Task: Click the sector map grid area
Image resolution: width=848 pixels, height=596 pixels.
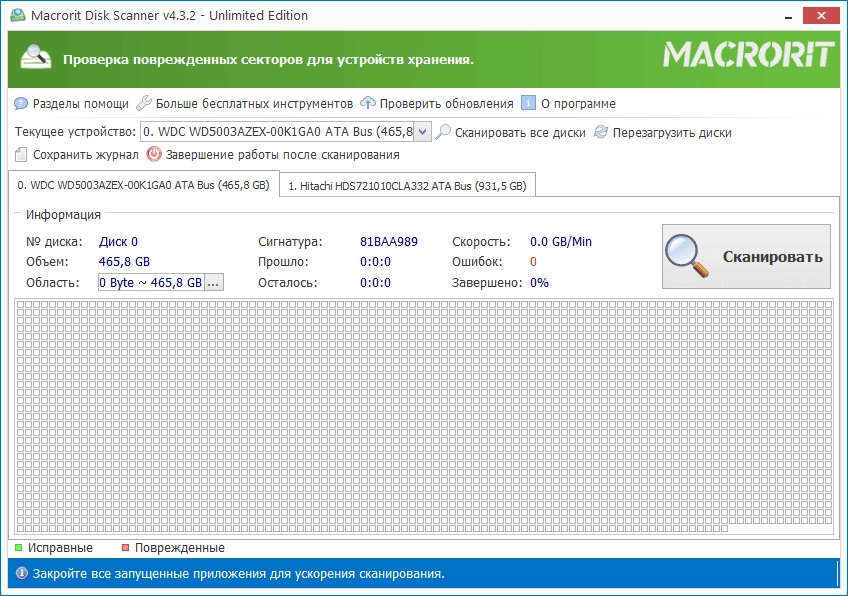Action: (x=424, y=416)
